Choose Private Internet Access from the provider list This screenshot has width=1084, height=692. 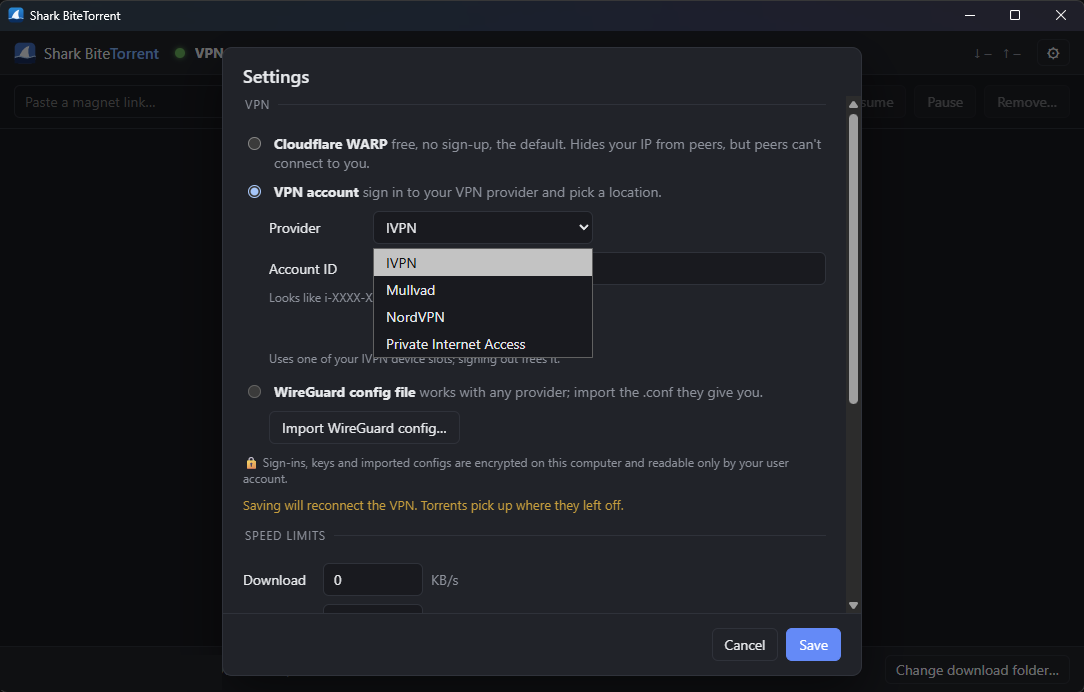coord(483,344)
